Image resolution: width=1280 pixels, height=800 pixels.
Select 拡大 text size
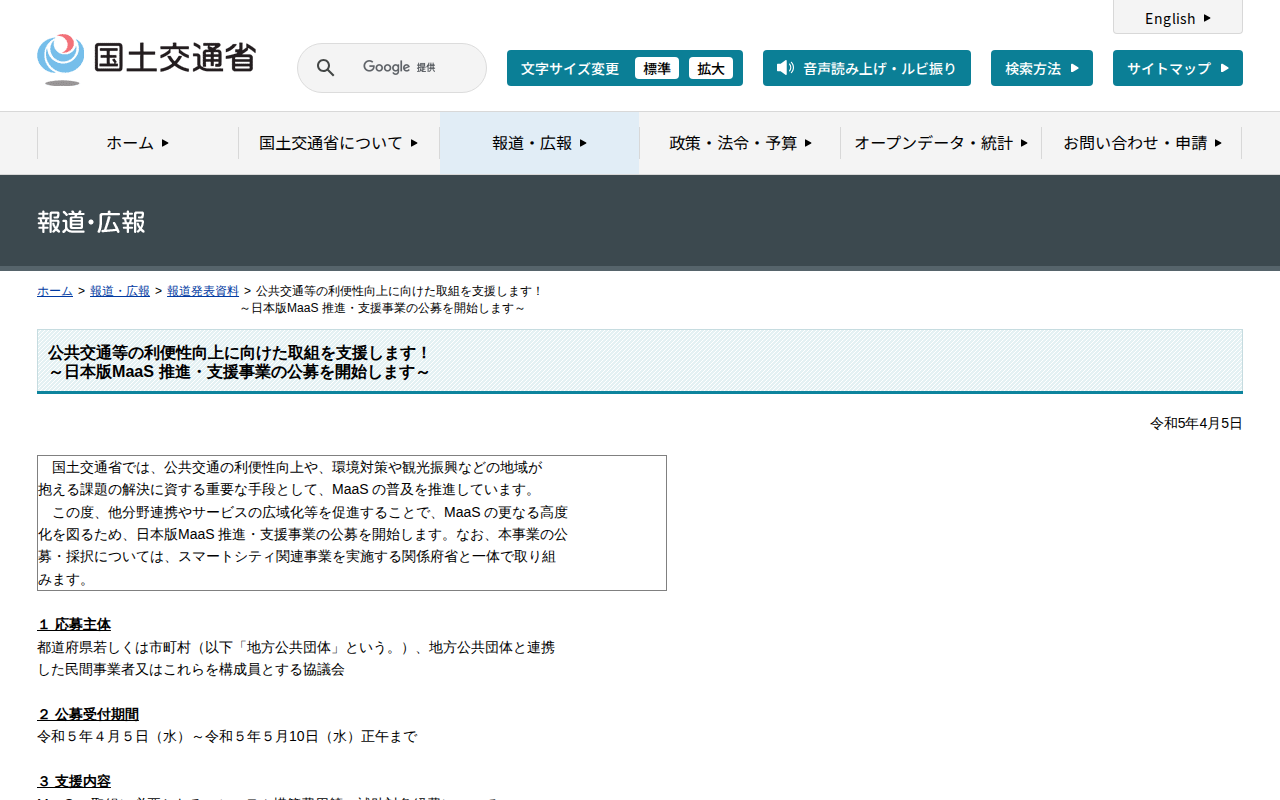tap(711, 68)
